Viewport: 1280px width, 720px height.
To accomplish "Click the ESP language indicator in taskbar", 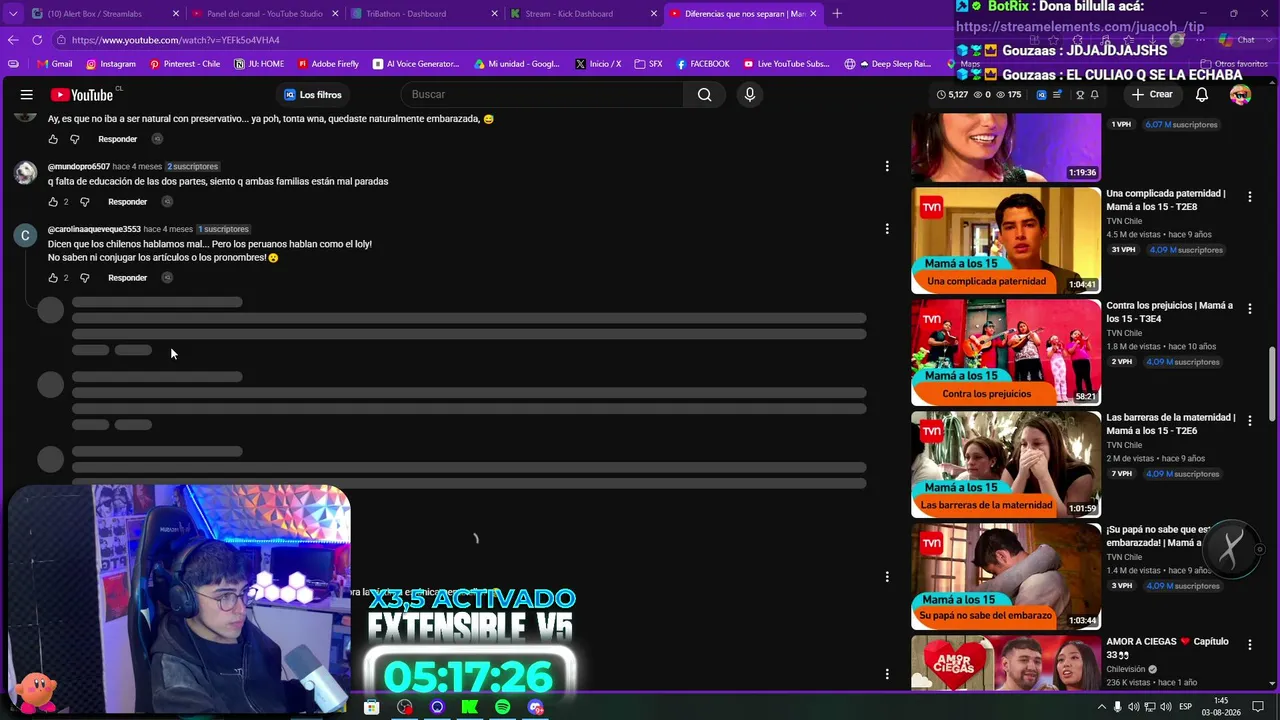I will (1186, 707).
